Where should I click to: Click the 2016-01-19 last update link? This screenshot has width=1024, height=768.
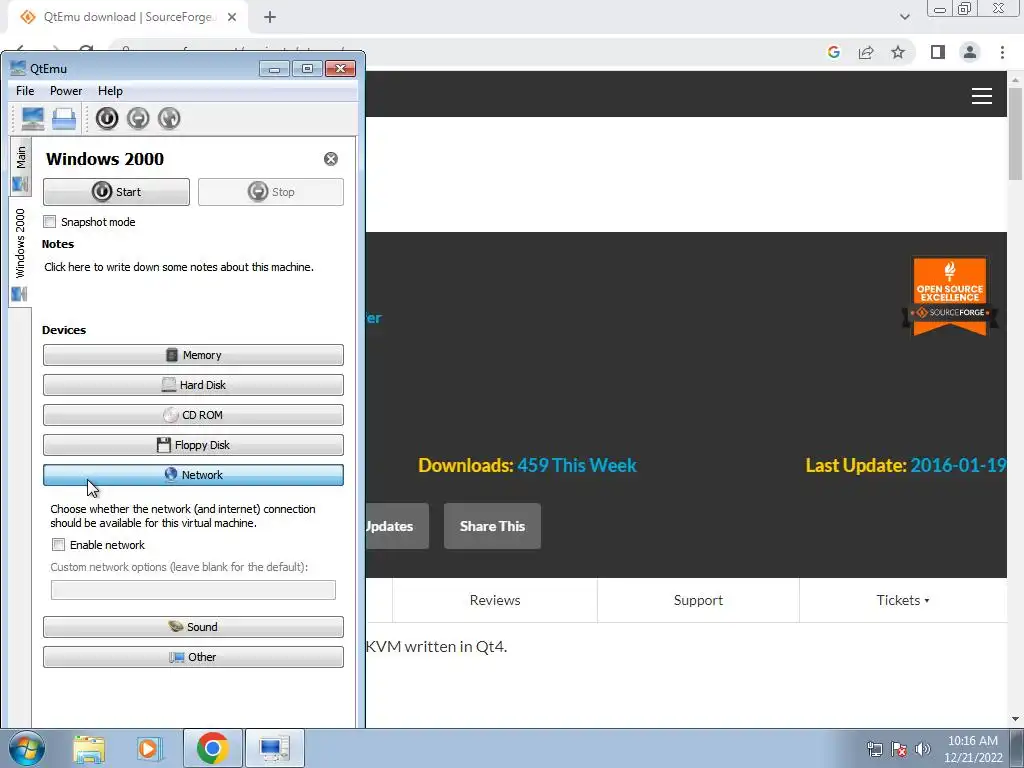[958, 466]
